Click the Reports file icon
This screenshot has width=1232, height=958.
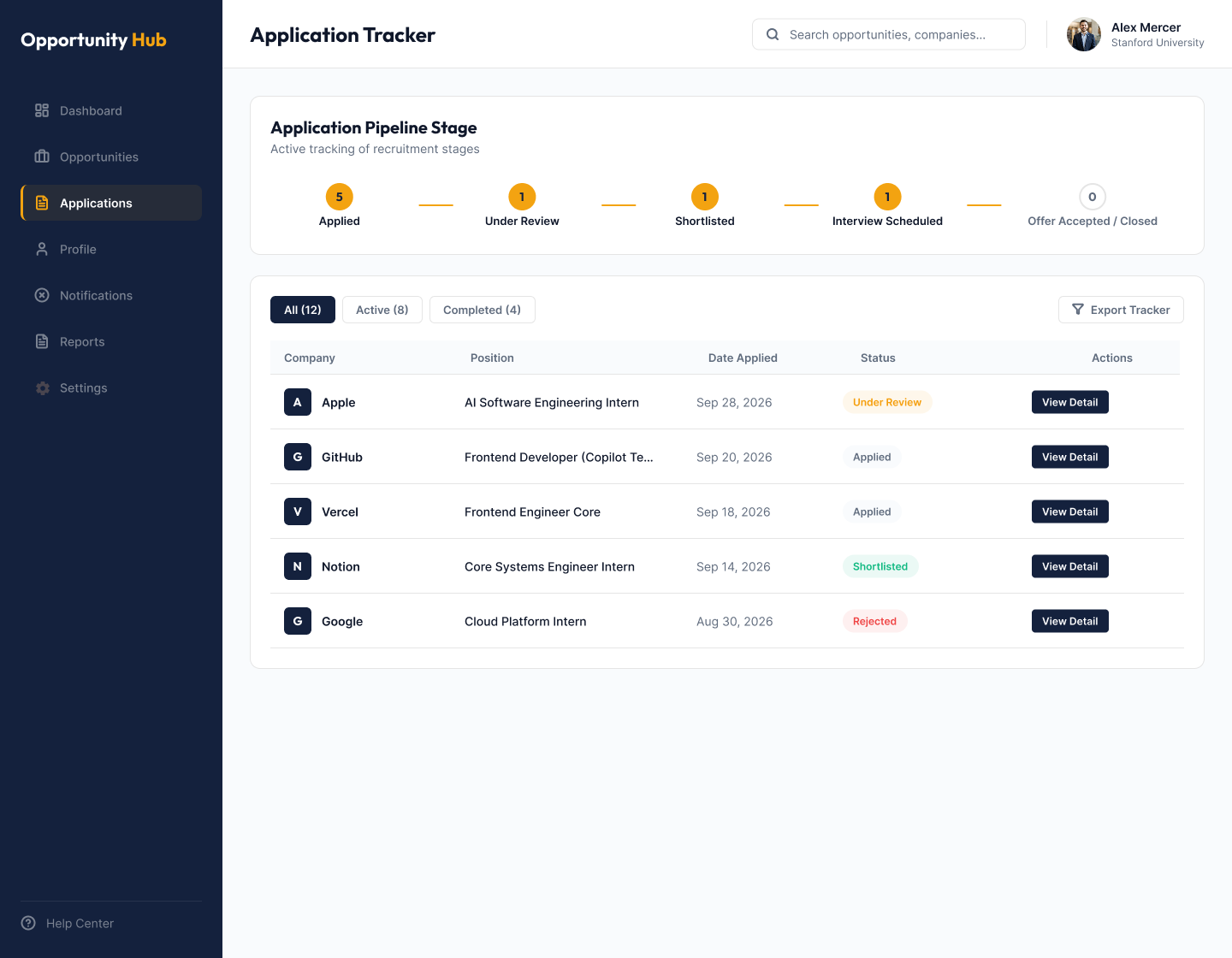coord(42,341)
